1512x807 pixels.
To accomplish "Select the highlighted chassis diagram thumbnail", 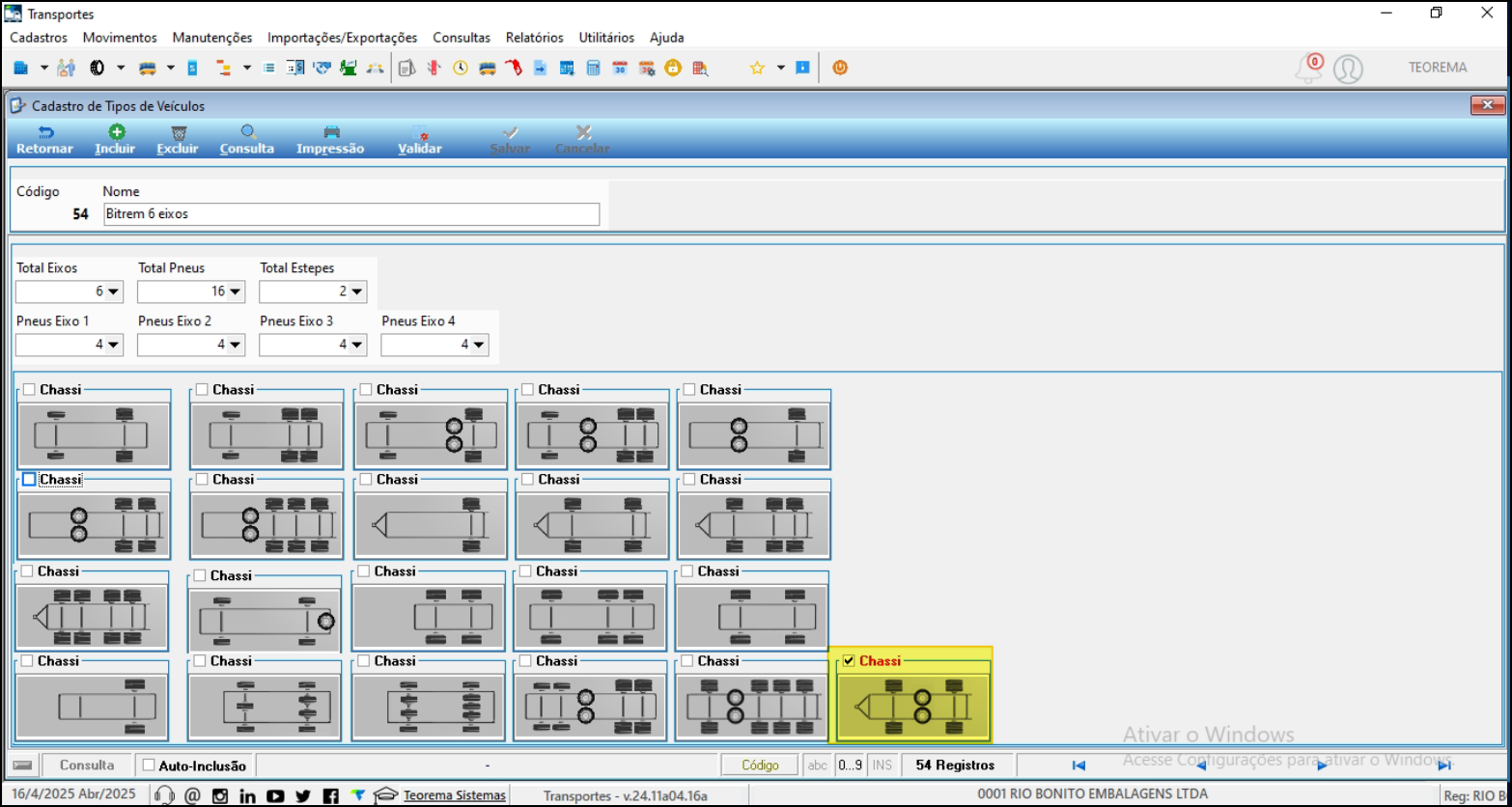I will coord(913,708).
